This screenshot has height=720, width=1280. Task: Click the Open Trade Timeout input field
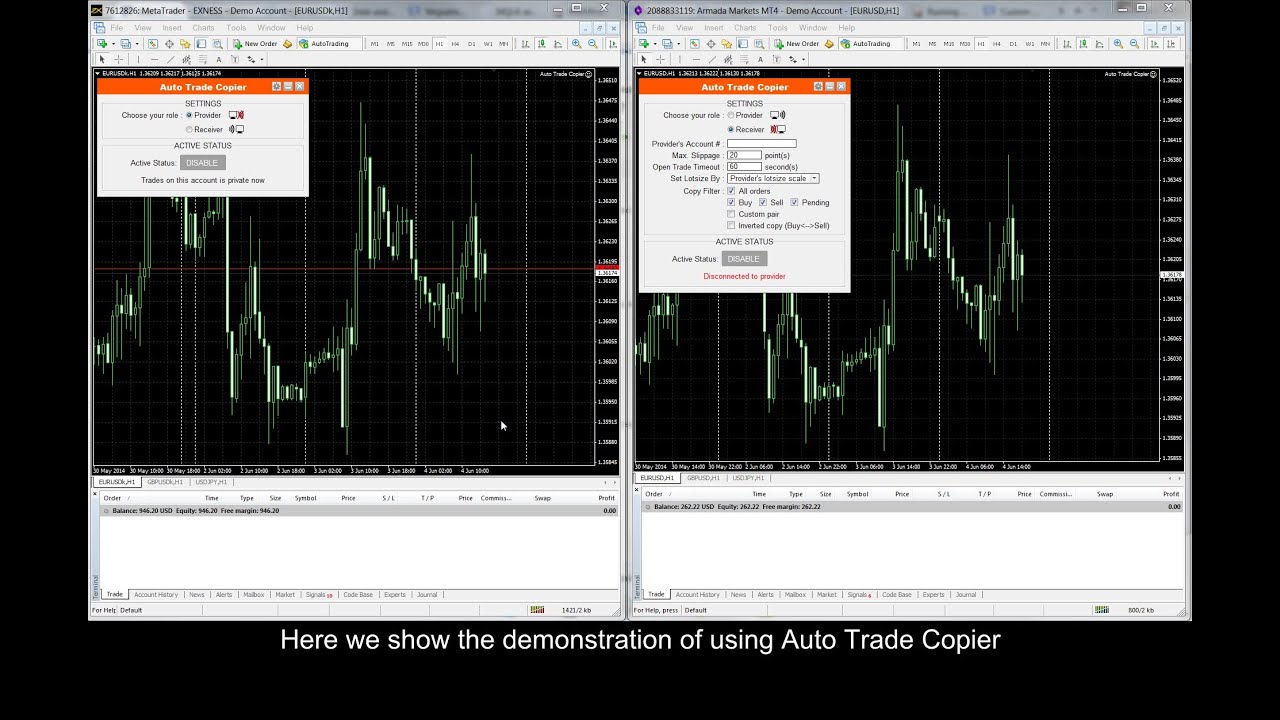[x=744, y=167]
